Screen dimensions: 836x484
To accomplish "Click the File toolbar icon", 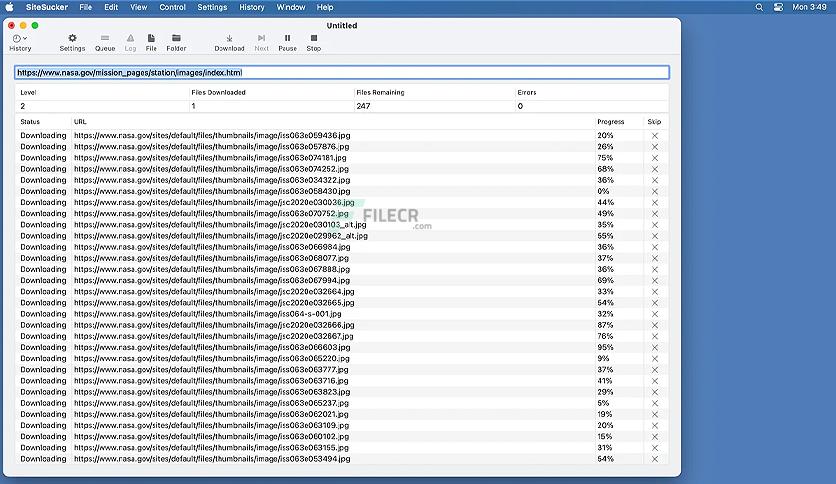I will [151, 43].
